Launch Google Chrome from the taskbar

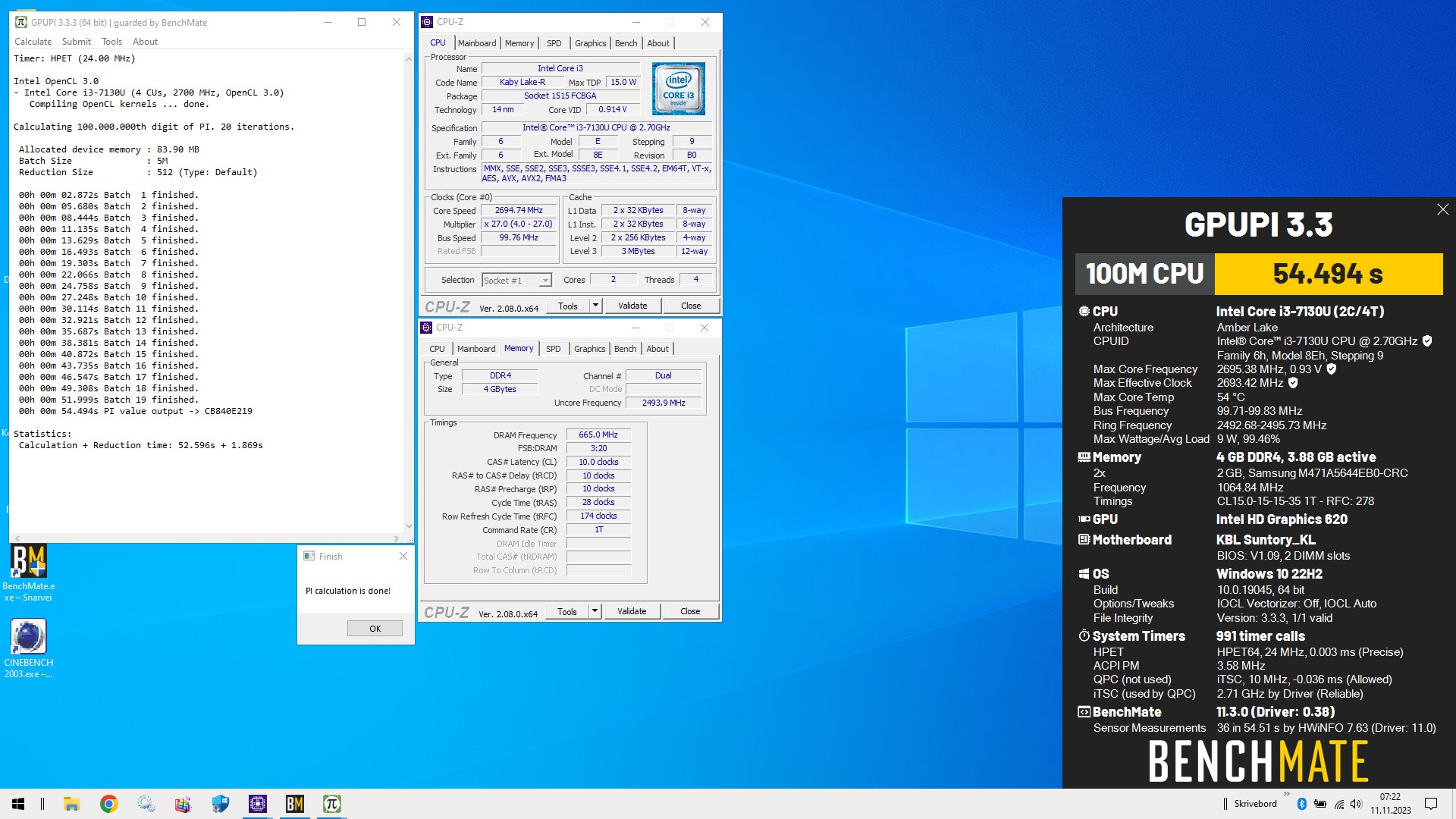(108, 804)
